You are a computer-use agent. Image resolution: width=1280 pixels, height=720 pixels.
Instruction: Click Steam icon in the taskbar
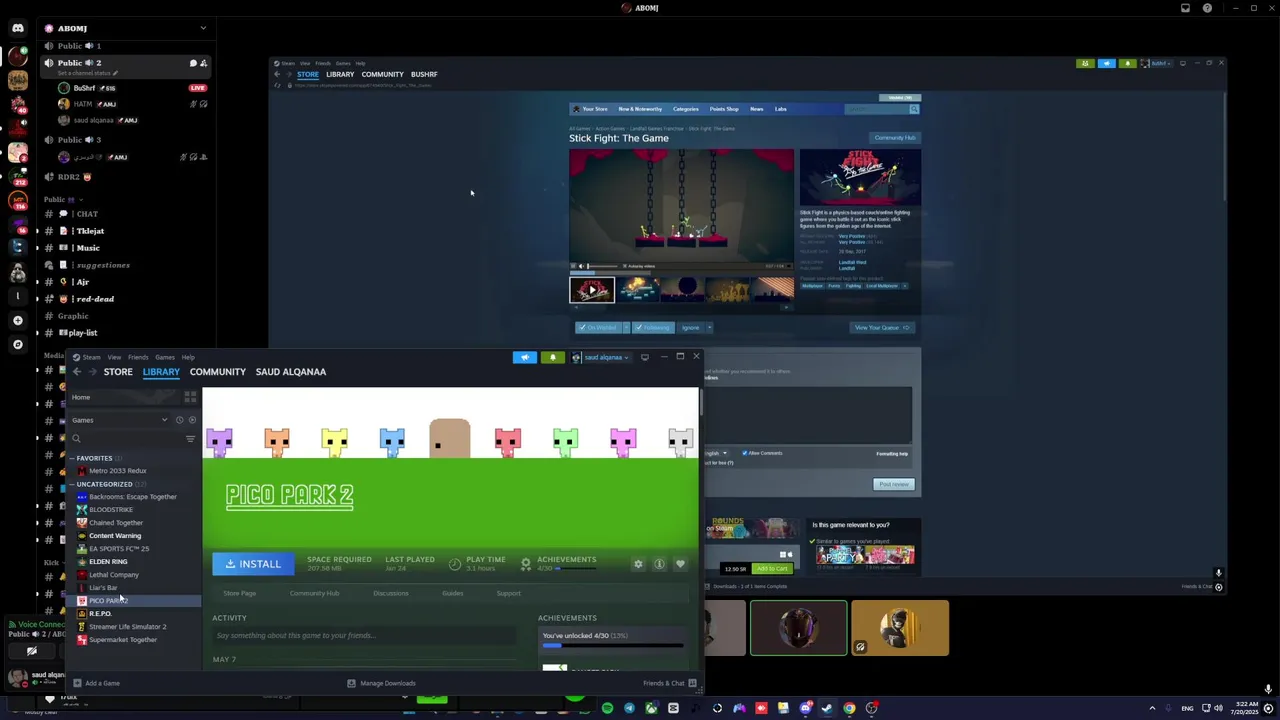pyautogui.click(x=827, y=708)
